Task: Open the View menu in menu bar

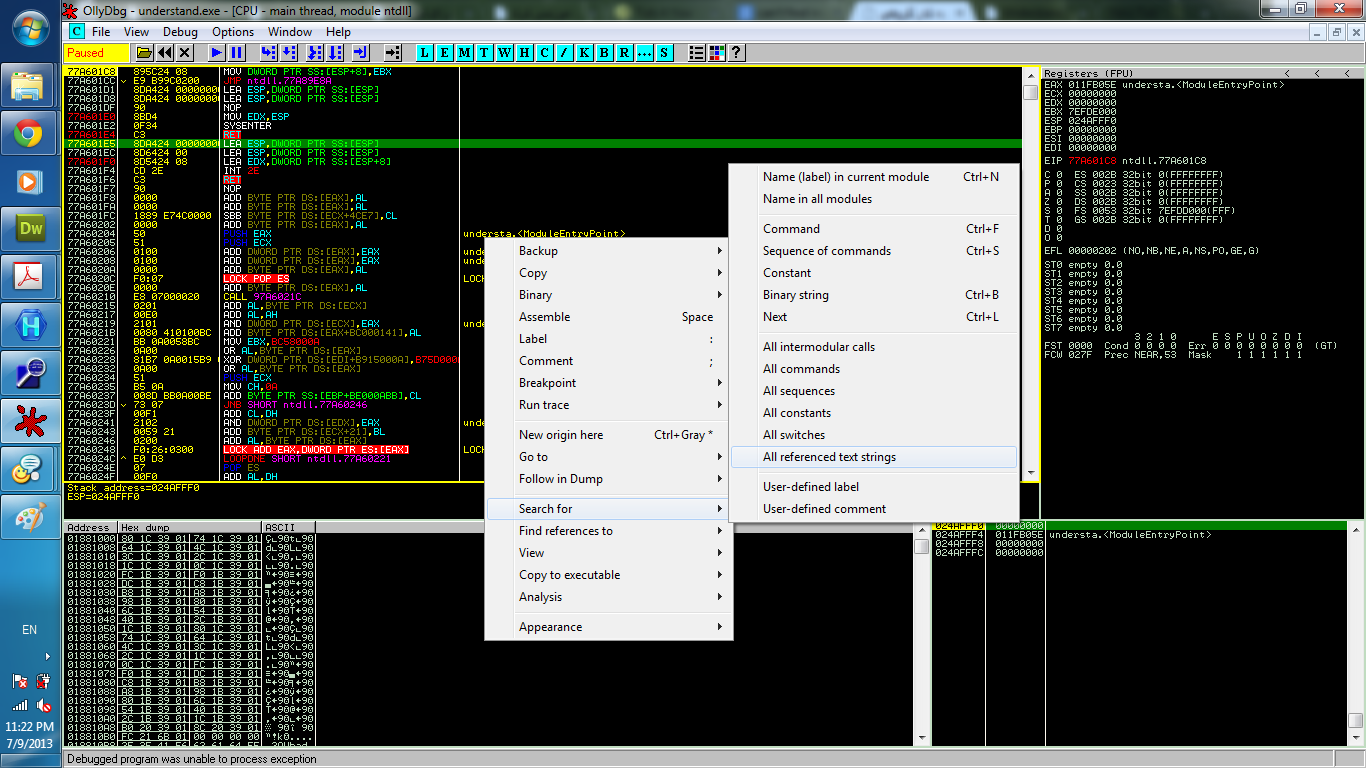Action: tap(137, 32)
